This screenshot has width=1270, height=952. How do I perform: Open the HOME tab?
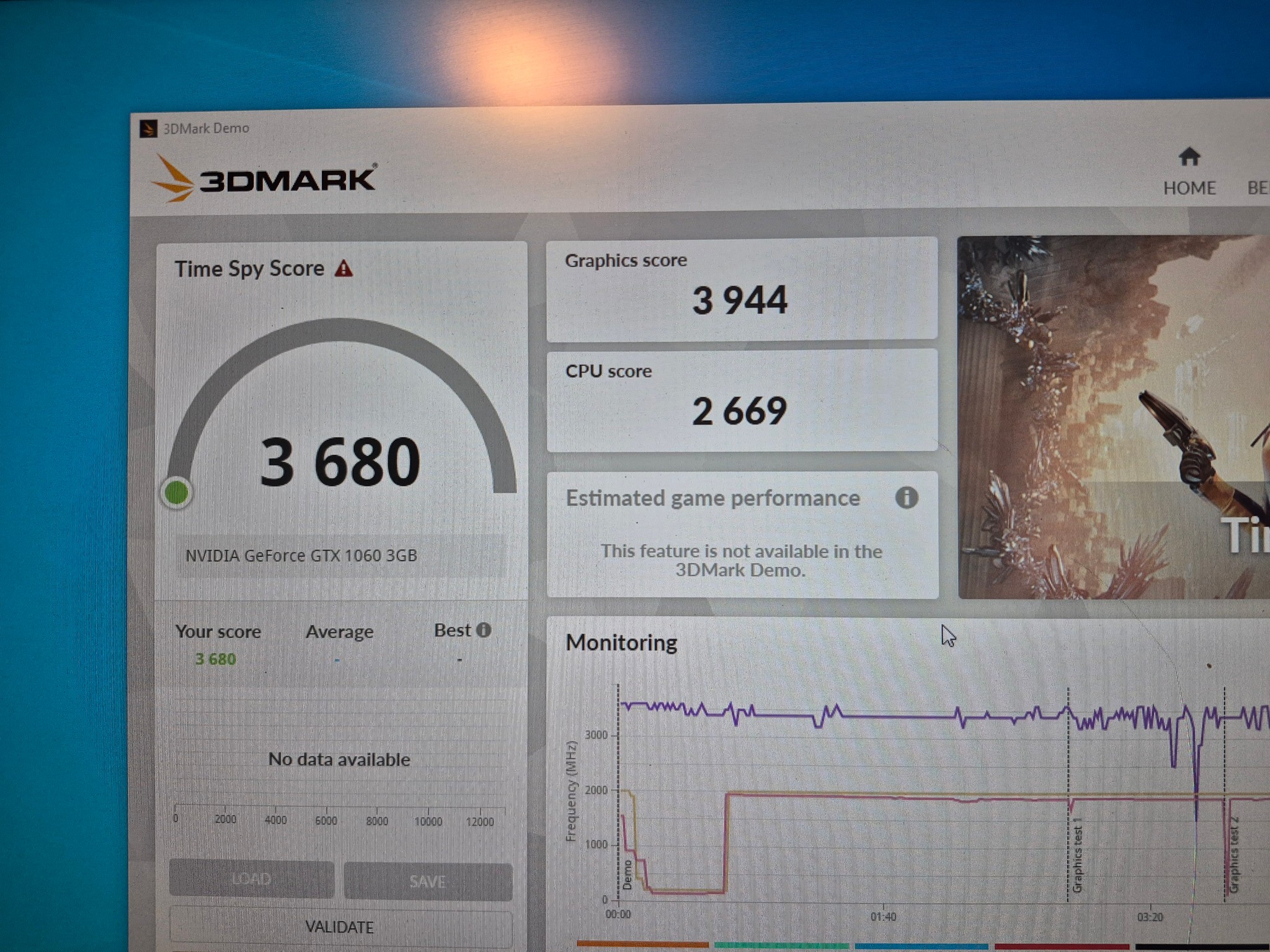point(1189,172)
